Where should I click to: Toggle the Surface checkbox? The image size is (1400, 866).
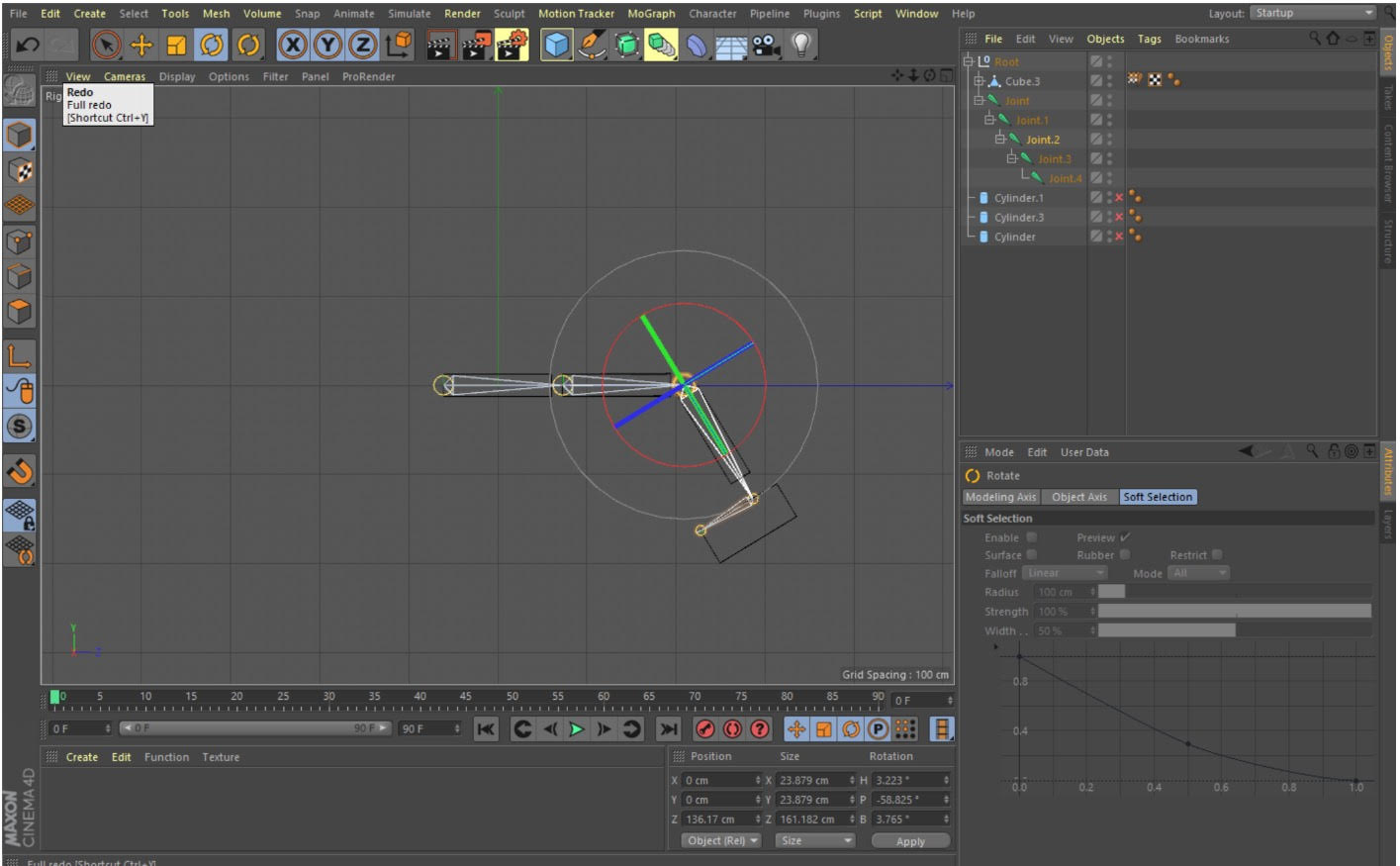pyautogui.click(x=1031, y=555)
